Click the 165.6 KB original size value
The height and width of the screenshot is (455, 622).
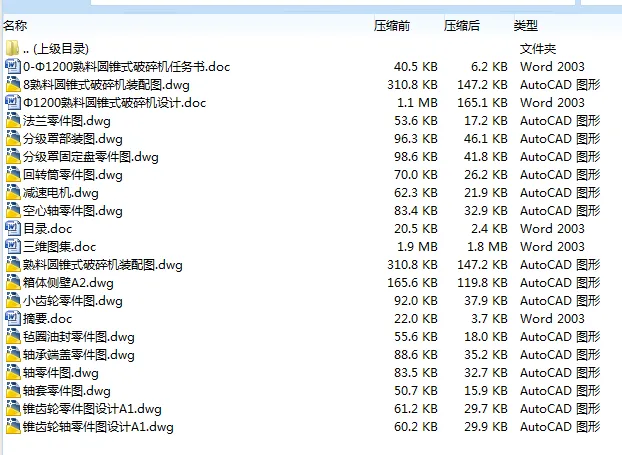413,283
